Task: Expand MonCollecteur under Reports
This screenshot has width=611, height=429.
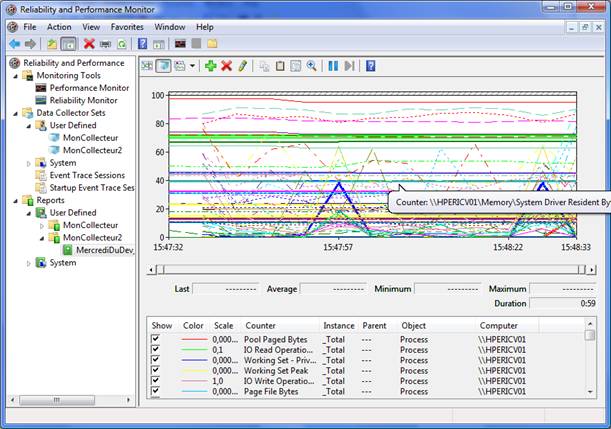Action: [42, 226]
